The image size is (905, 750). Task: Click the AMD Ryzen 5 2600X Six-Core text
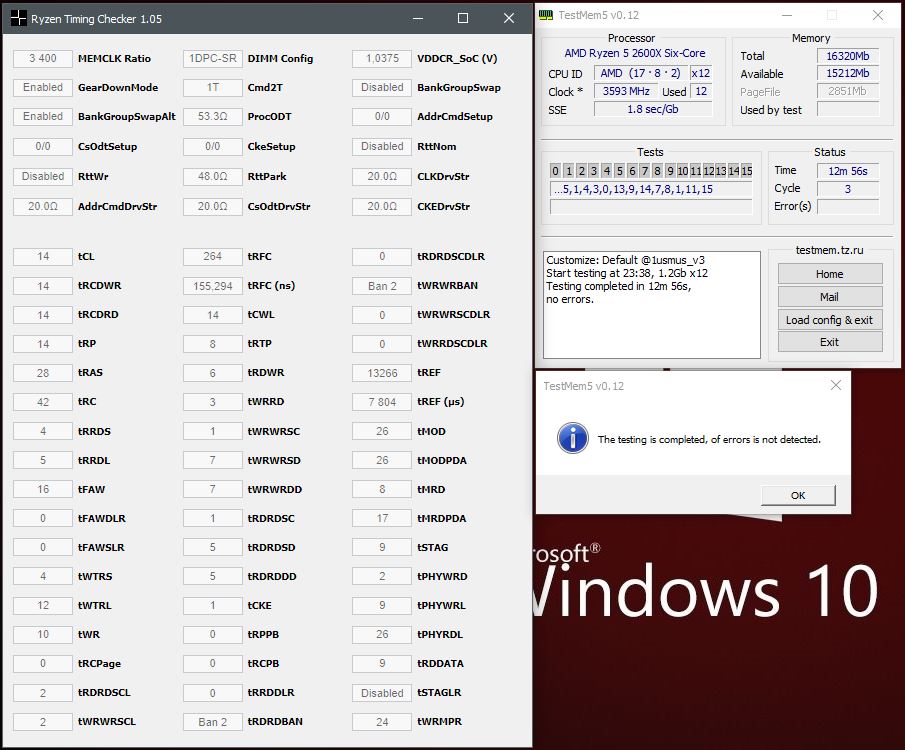[x=634, y=53]
